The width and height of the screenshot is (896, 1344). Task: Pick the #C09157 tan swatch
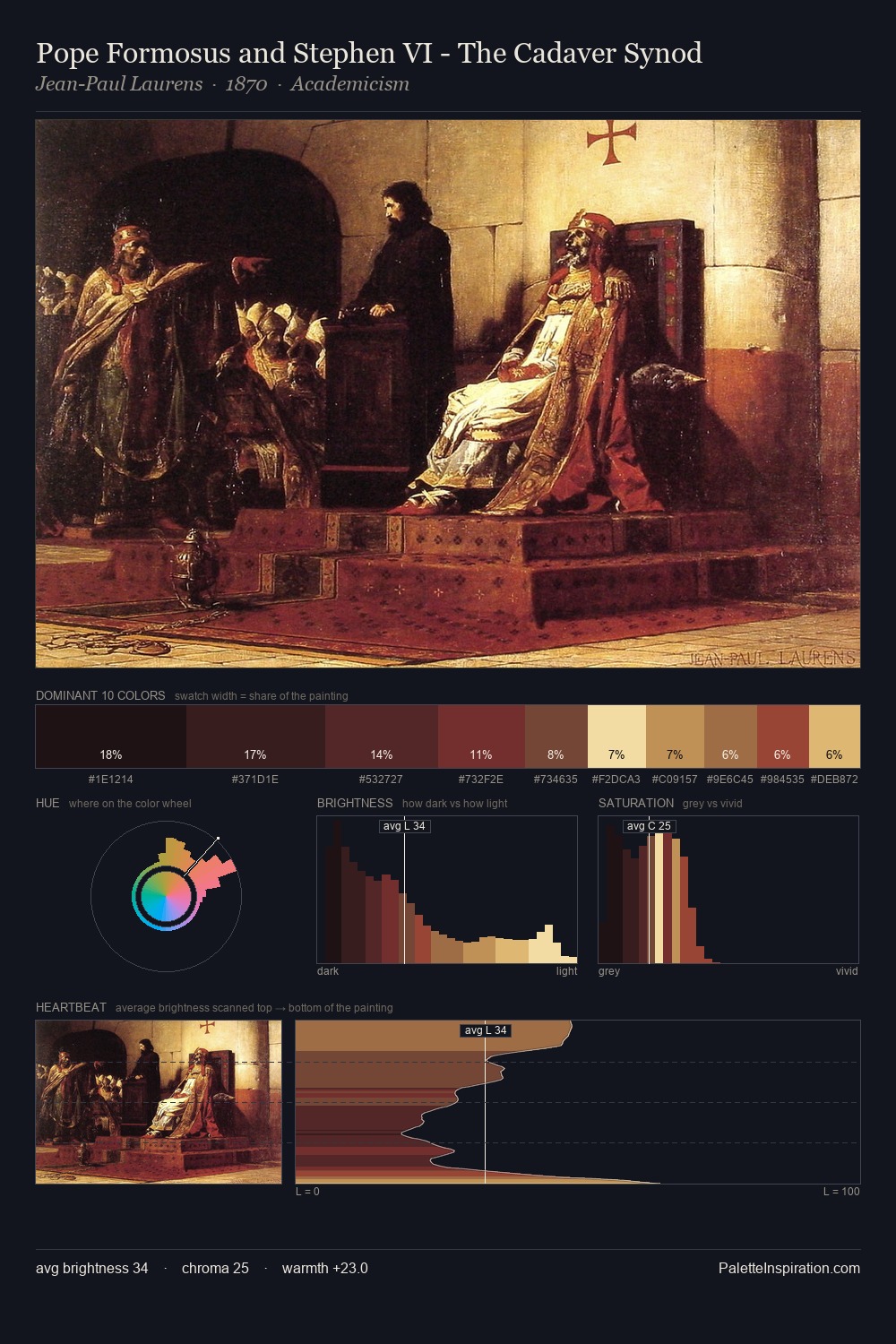pyautogui.click(x=675, y=737)
